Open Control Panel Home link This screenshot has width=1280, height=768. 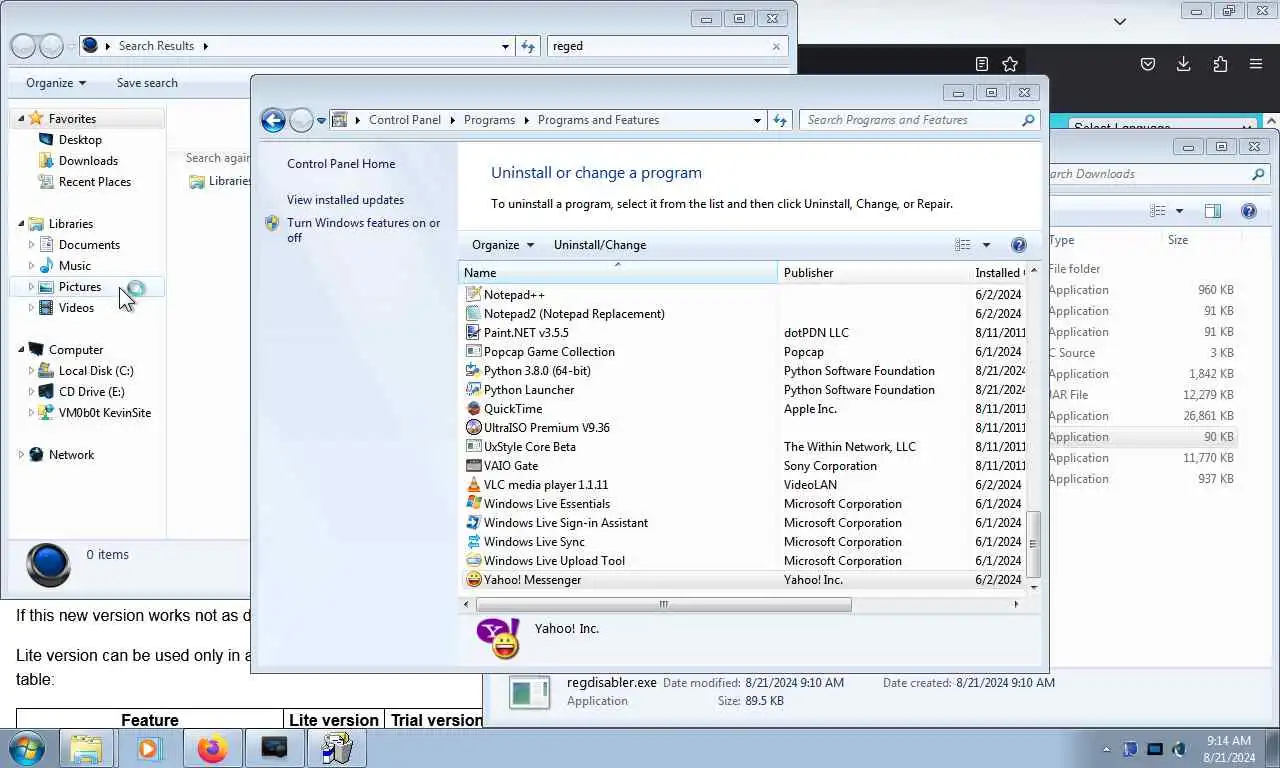(x=341, y=164)
